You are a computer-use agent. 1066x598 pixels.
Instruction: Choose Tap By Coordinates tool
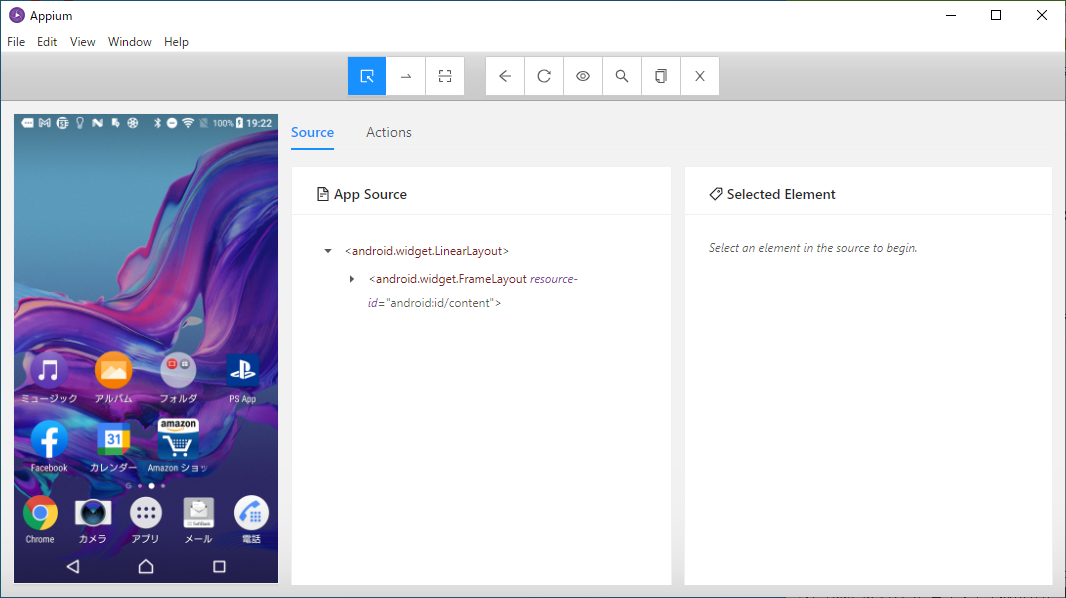445,76
